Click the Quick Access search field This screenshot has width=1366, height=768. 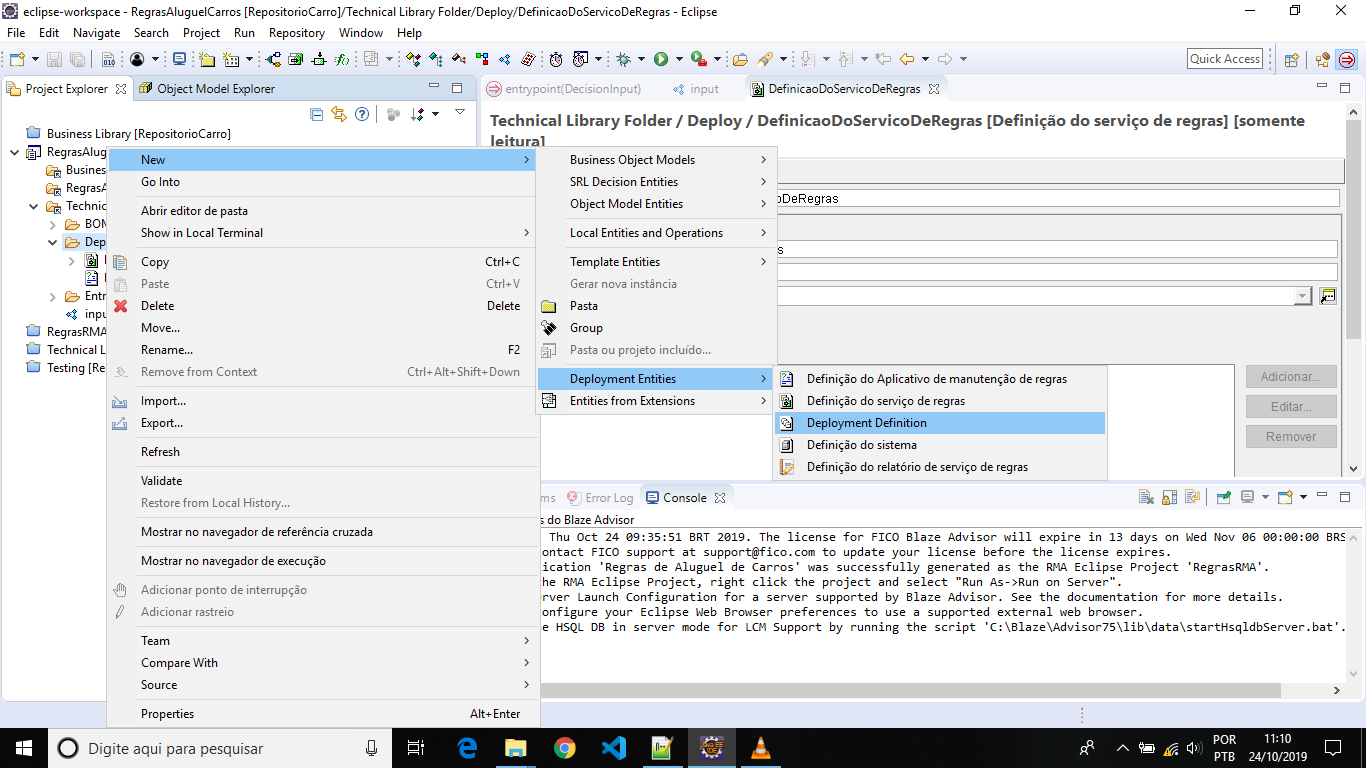tap(1224, 58)
